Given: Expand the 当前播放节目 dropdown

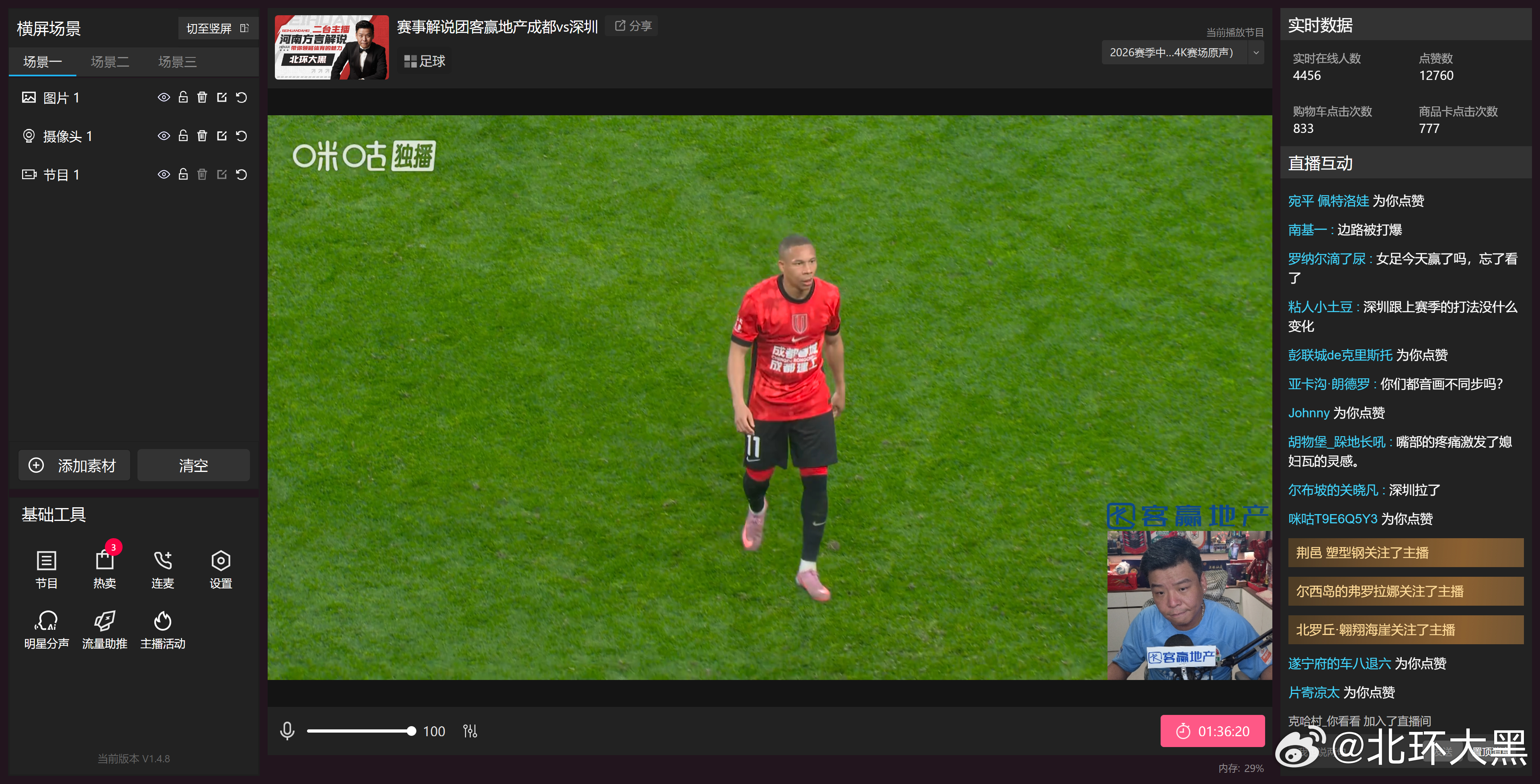Looking at the screenshot, I should 1172,53.
